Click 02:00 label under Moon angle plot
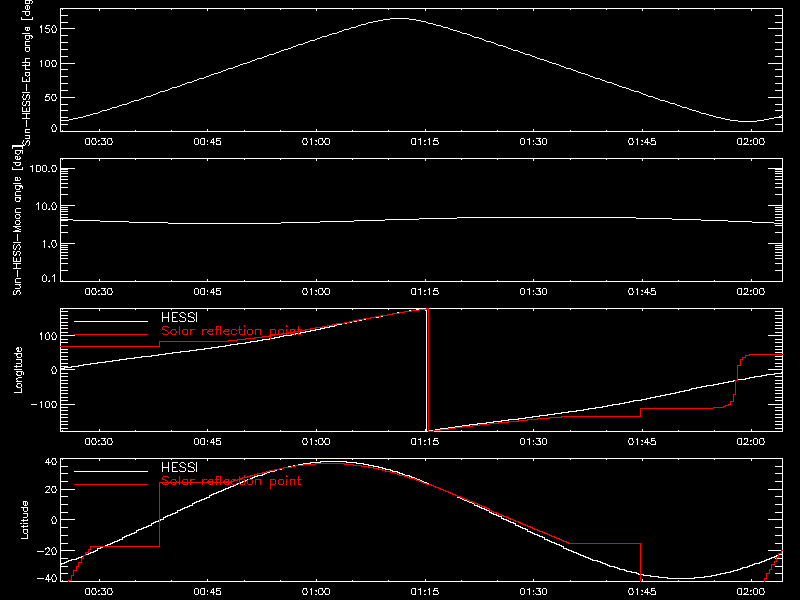Image resolution: width=800 pixels, height=600 pixels. [x=751, y=292]
